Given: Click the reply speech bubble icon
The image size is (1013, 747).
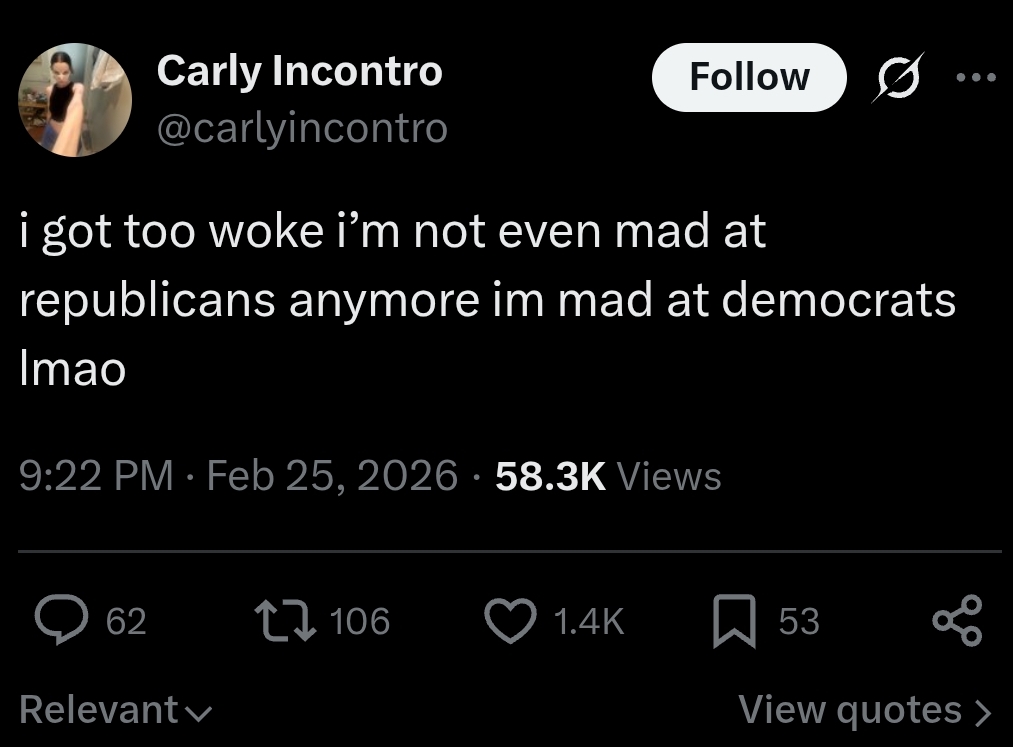Looking at the screenshot, I should pyautogui.click(x=66, y=621).
